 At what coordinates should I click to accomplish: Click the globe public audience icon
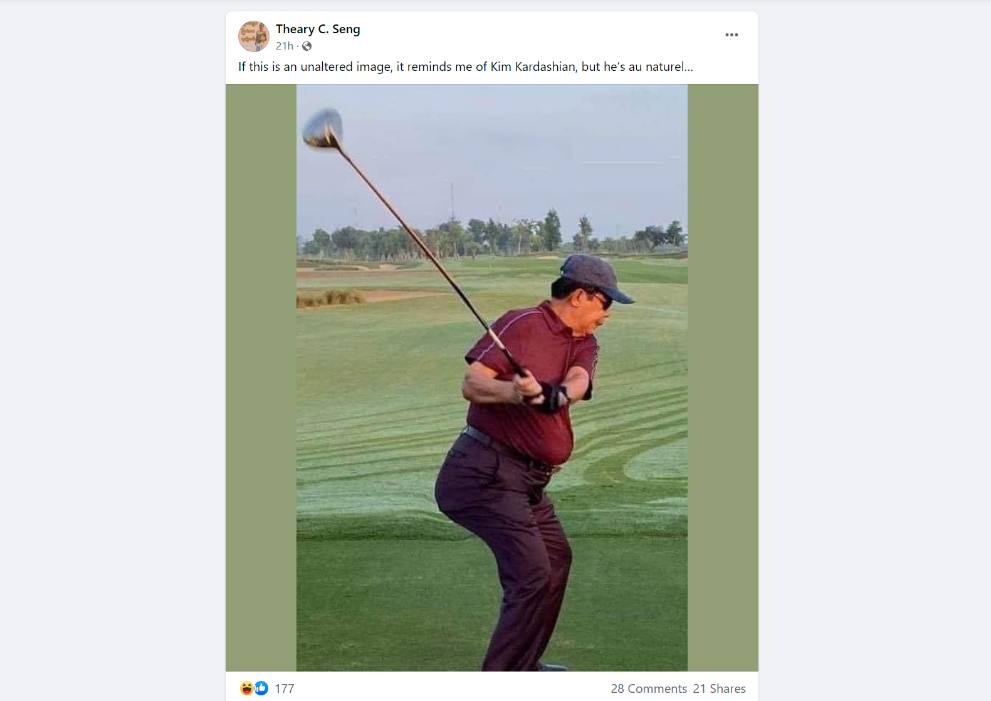pos(307,46)
